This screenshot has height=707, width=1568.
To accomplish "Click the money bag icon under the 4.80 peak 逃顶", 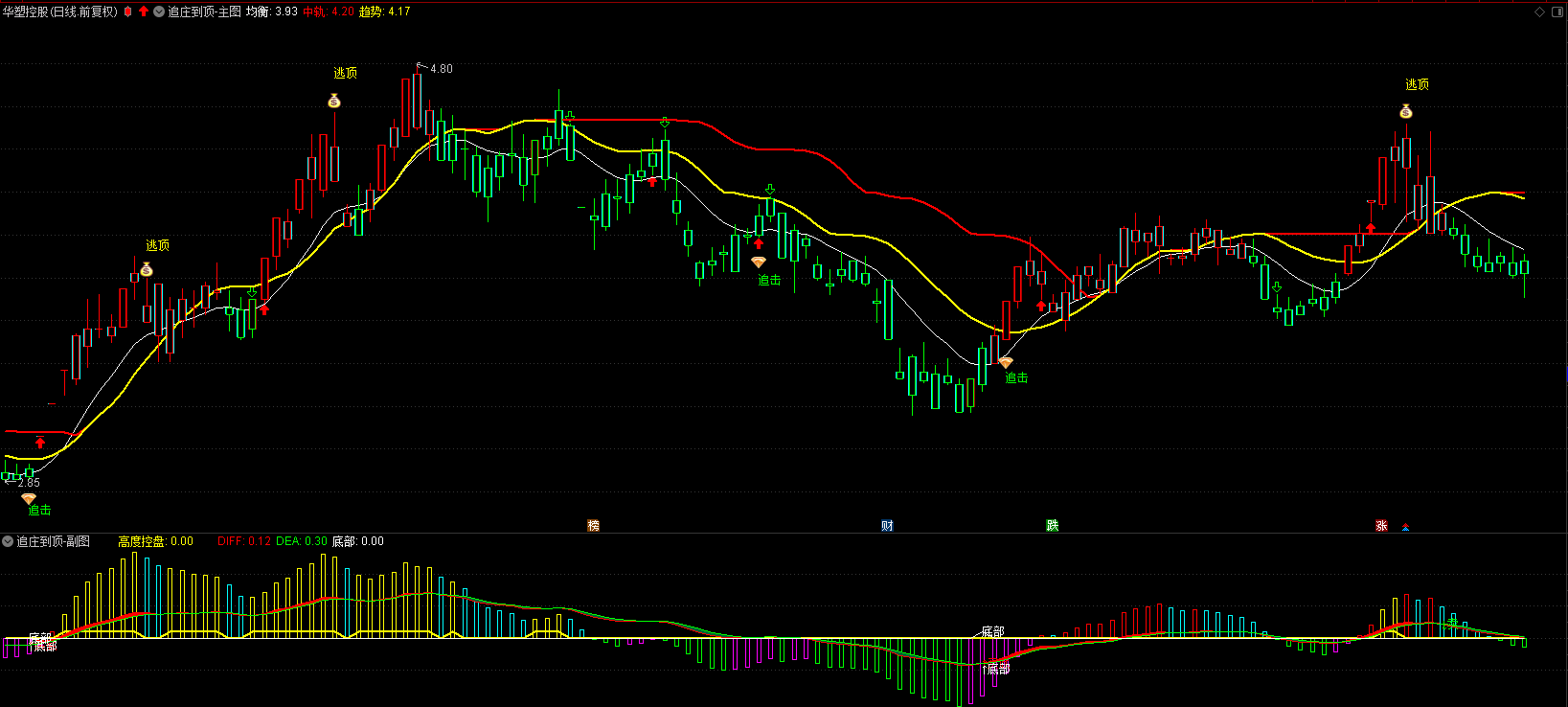I will click(334, 101).
